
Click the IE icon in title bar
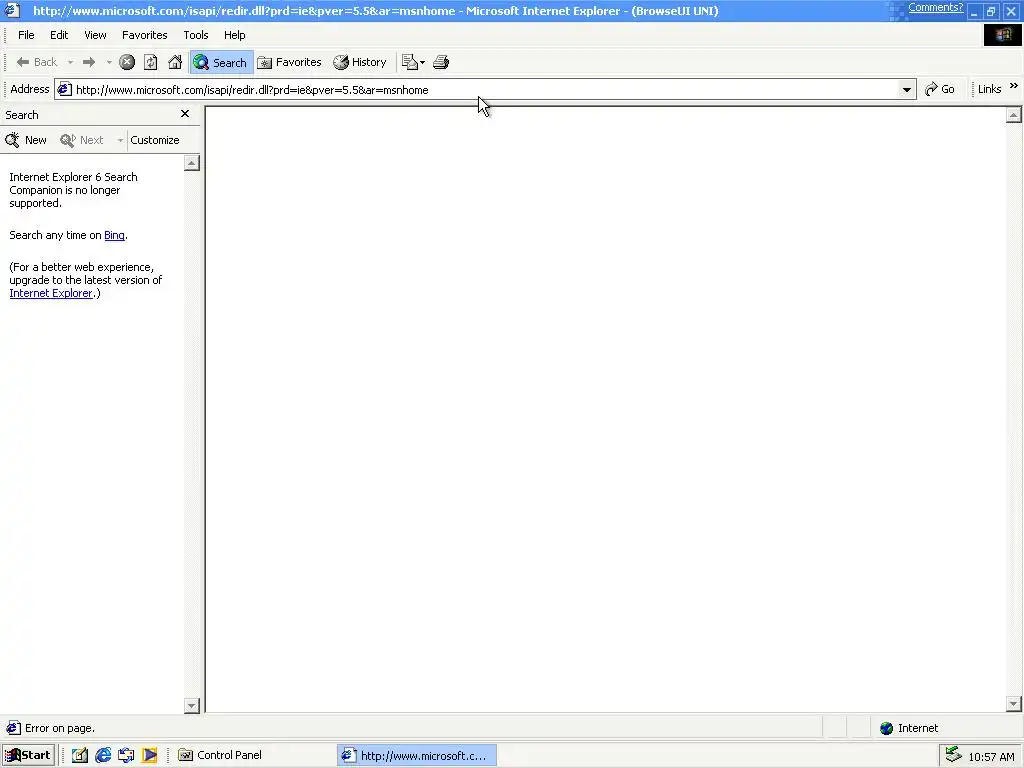click(12, 10)
